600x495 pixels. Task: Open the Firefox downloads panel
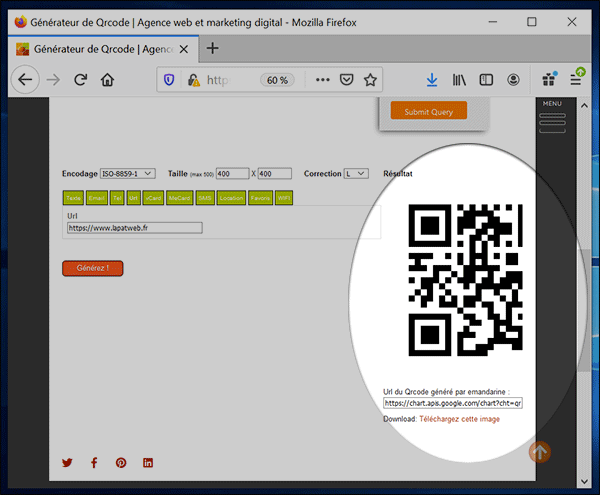(x=432, y=80)
